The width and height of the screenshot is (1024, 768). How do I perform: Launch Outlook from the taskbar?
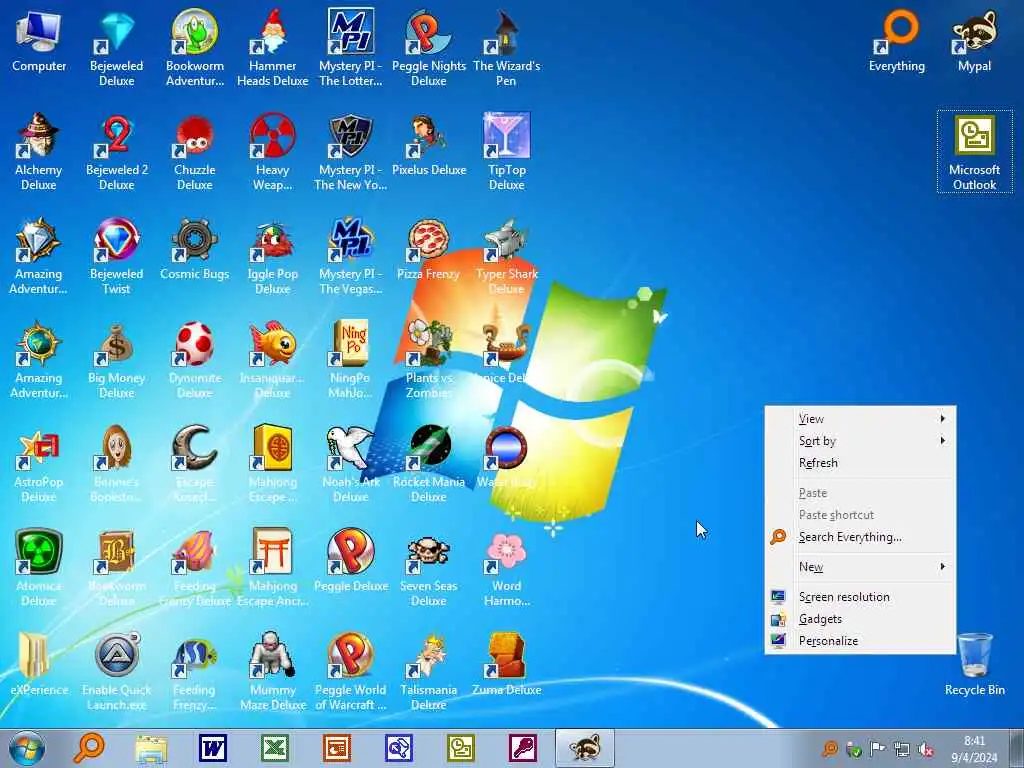(461, 748)
